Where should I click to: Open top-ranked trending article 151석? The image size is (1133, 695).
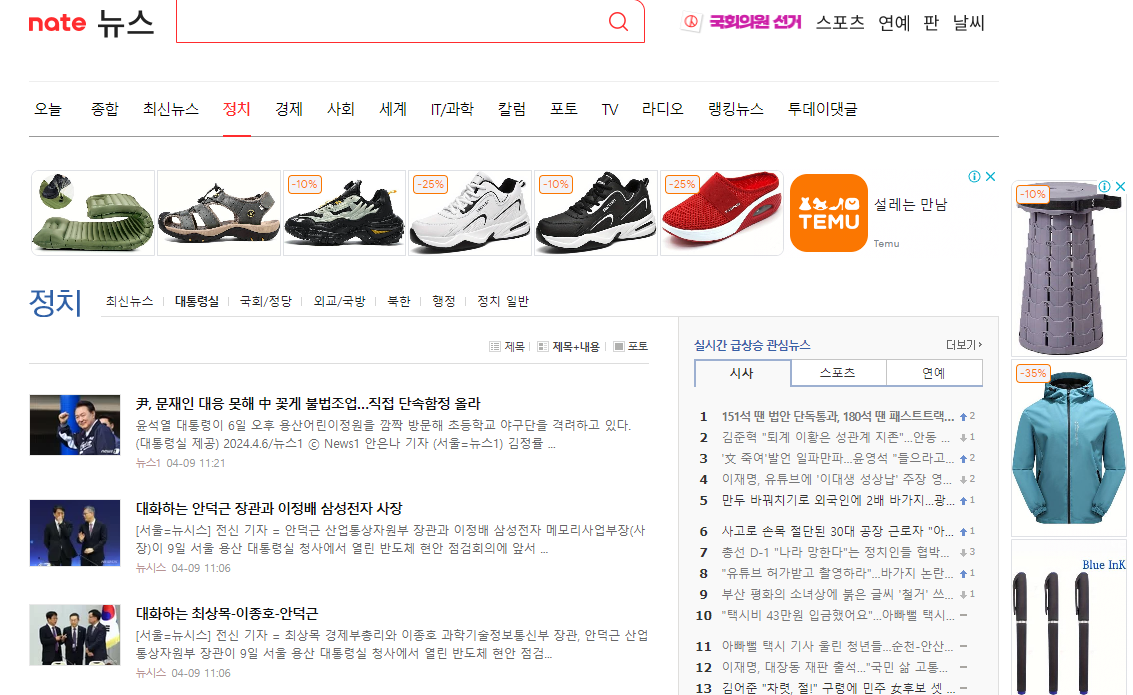837,416
